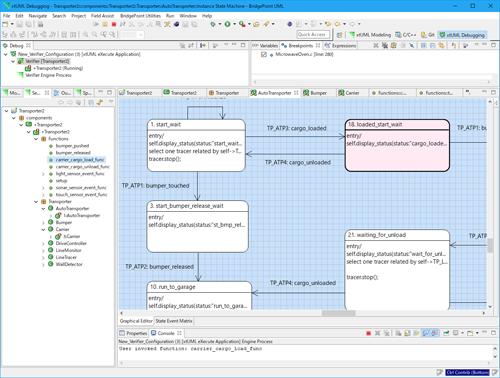The image size is (500, 378).
Task: Click the disconnect icon beside Terminate
Action: [x=122, y=24]
